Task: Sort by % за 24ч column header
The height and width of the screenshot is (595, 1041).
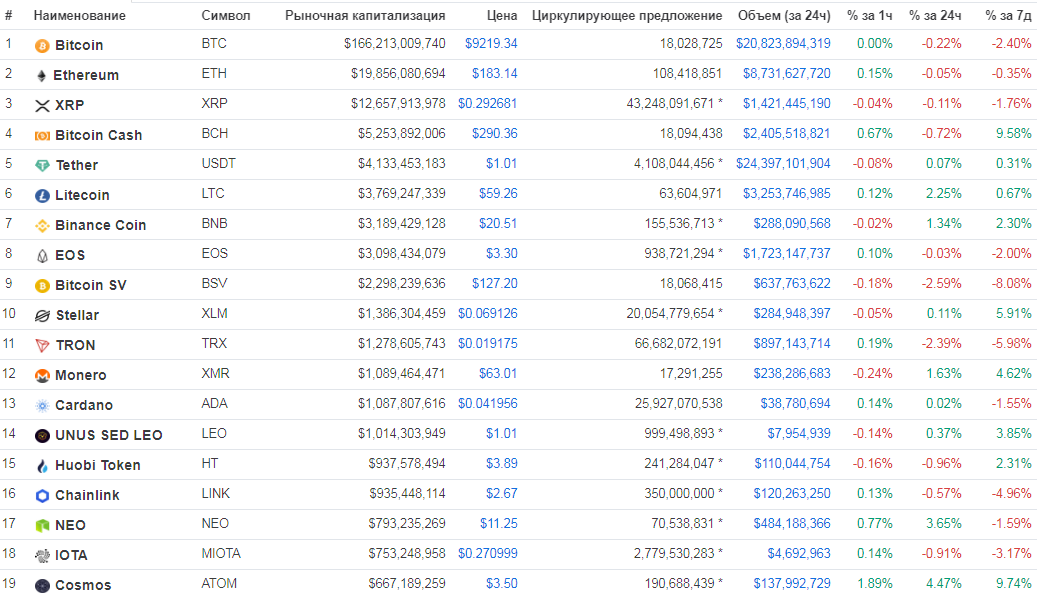Action: (935, 16)
